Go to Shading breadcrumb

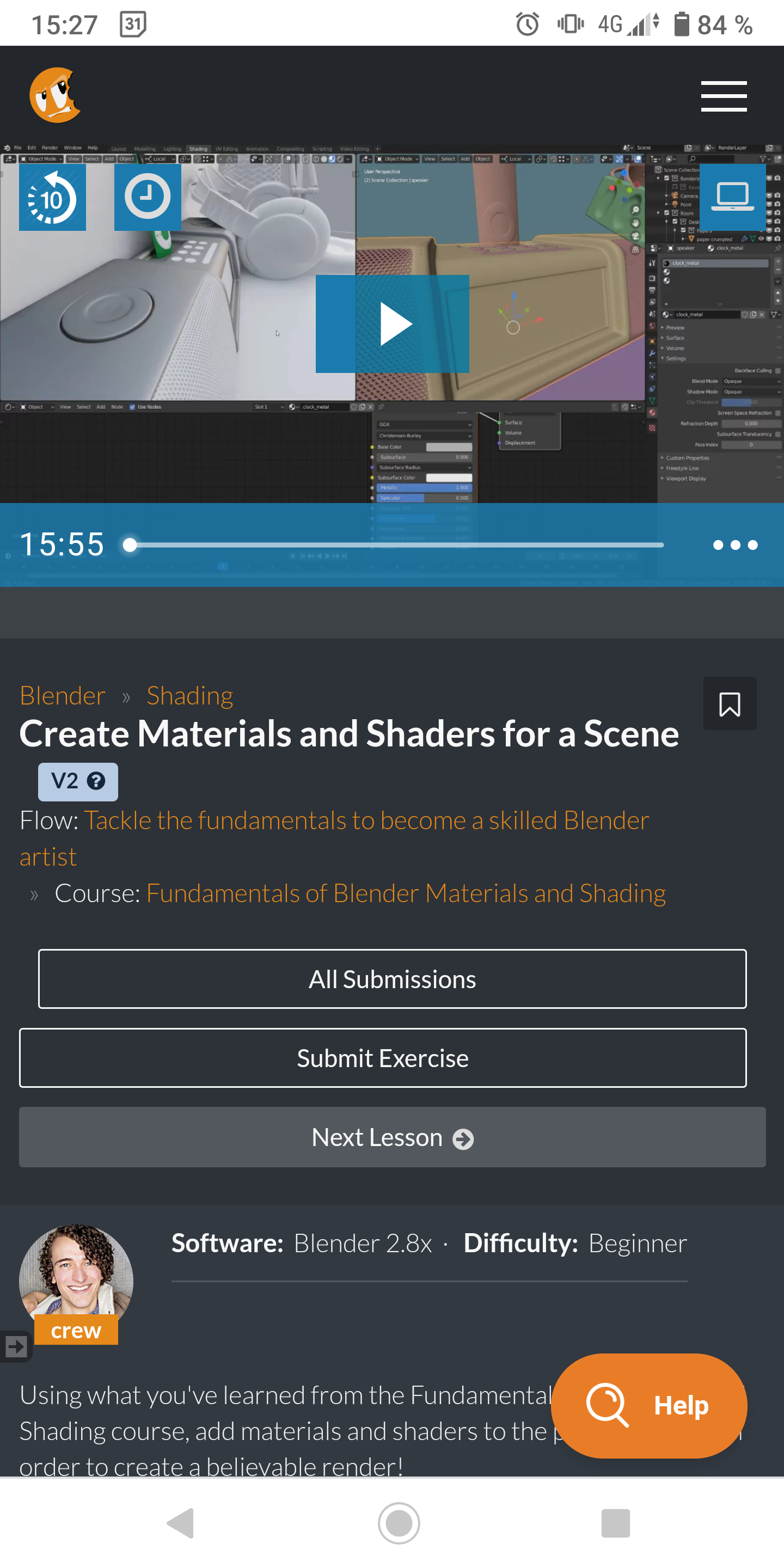(189, 696)
